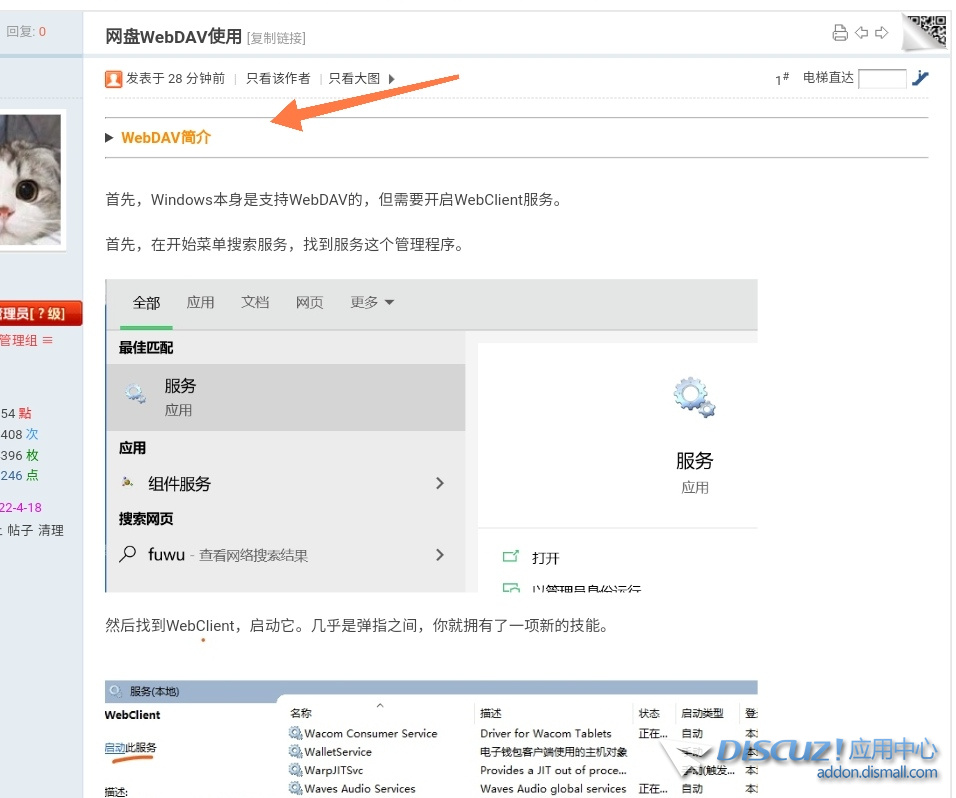Click the 启动类型 column header
Screen dimensions: 956x798
tap(702, 713)
